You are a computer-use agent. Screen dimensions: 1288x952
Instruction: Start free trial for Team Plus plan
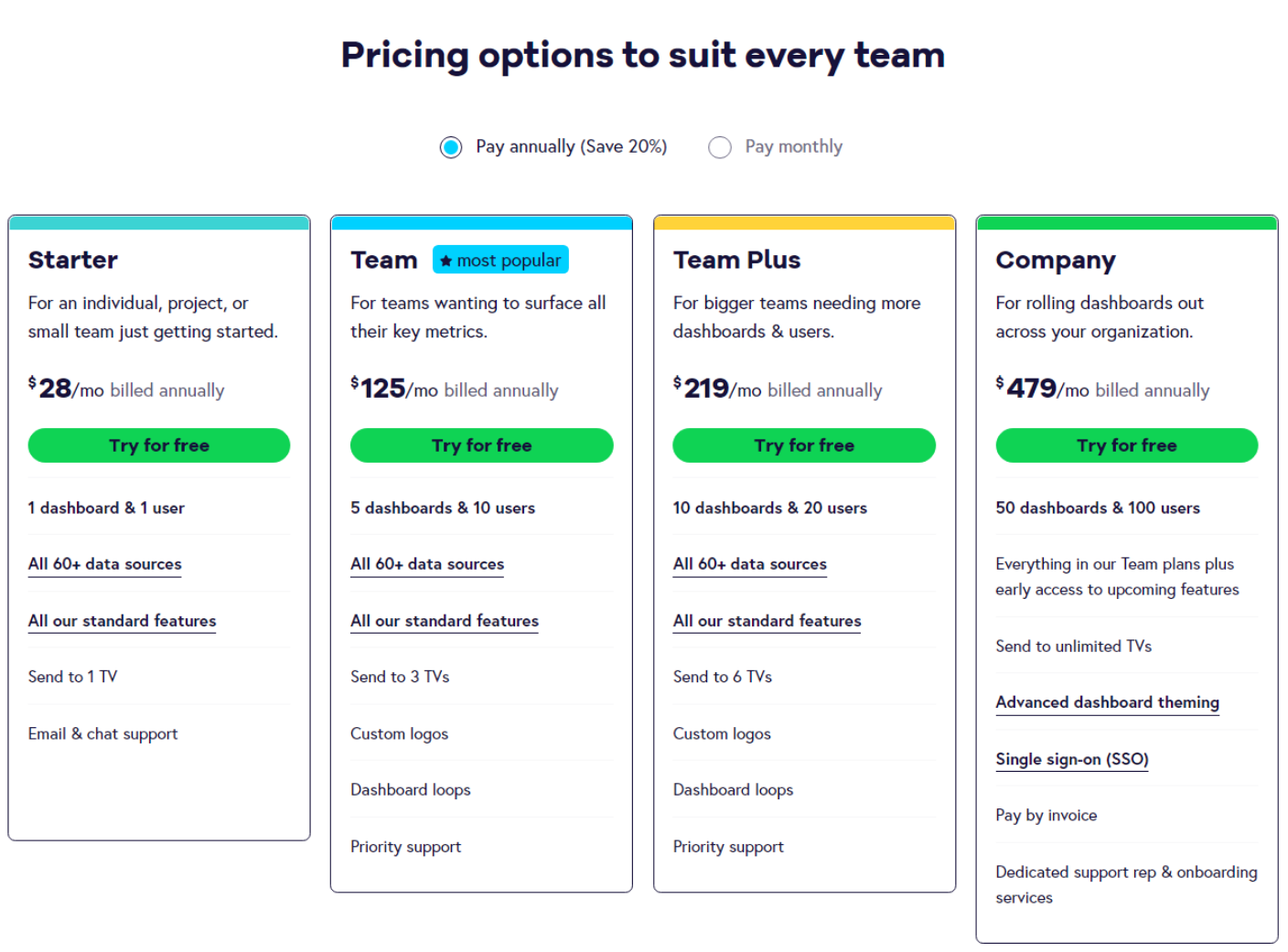tap(804, 445)
